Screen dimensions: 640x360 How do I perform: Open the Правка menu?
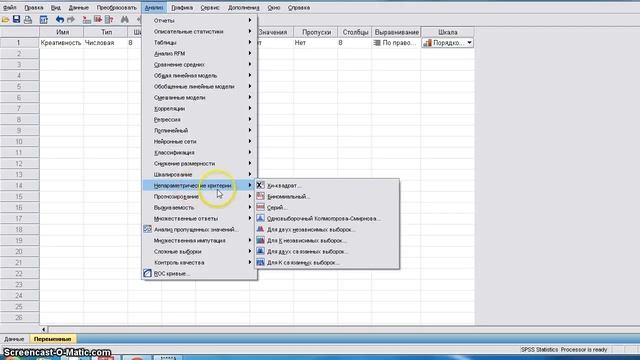(33, 8)
